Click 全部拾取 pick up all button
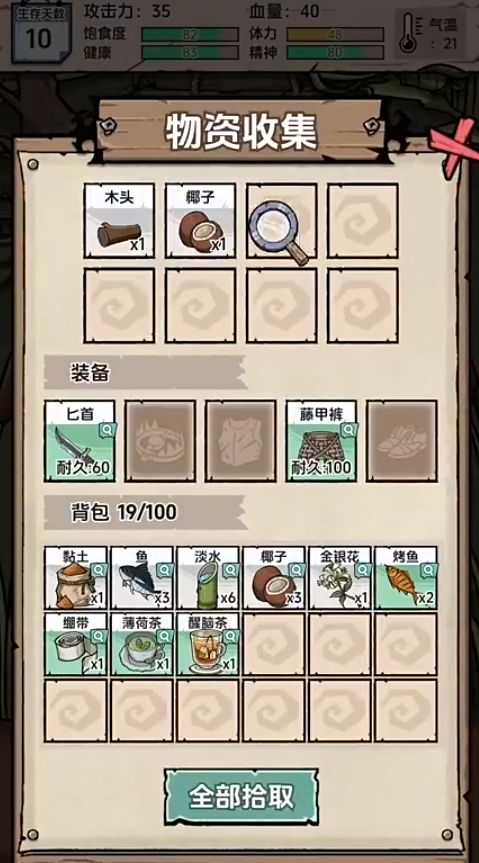This screenshot has width=479, height=863. pyautogui.click(x=241, y=796)
